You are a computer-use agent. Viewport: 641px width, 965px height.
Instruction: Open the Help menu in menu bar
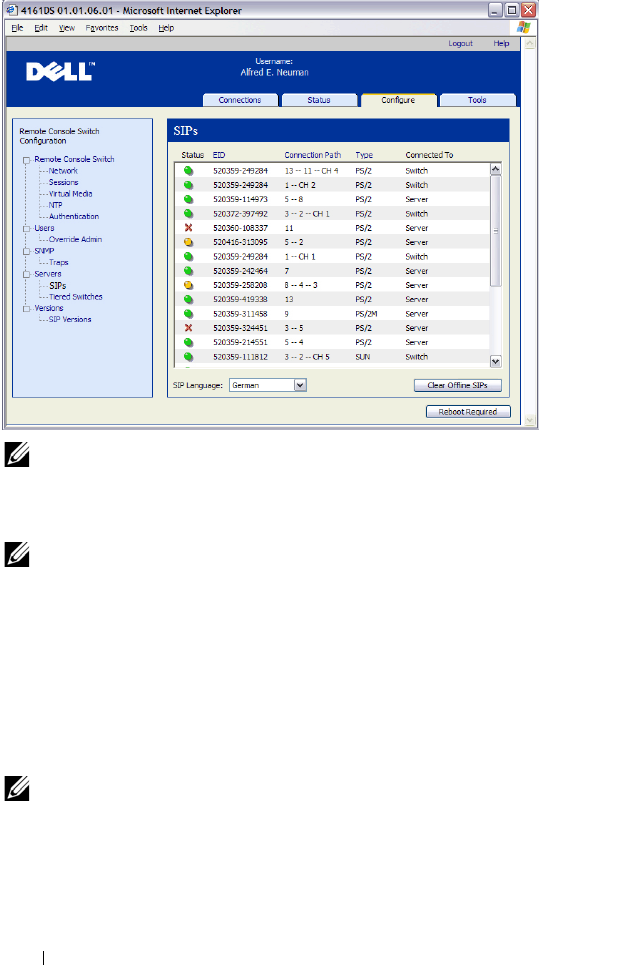[166, 28]
